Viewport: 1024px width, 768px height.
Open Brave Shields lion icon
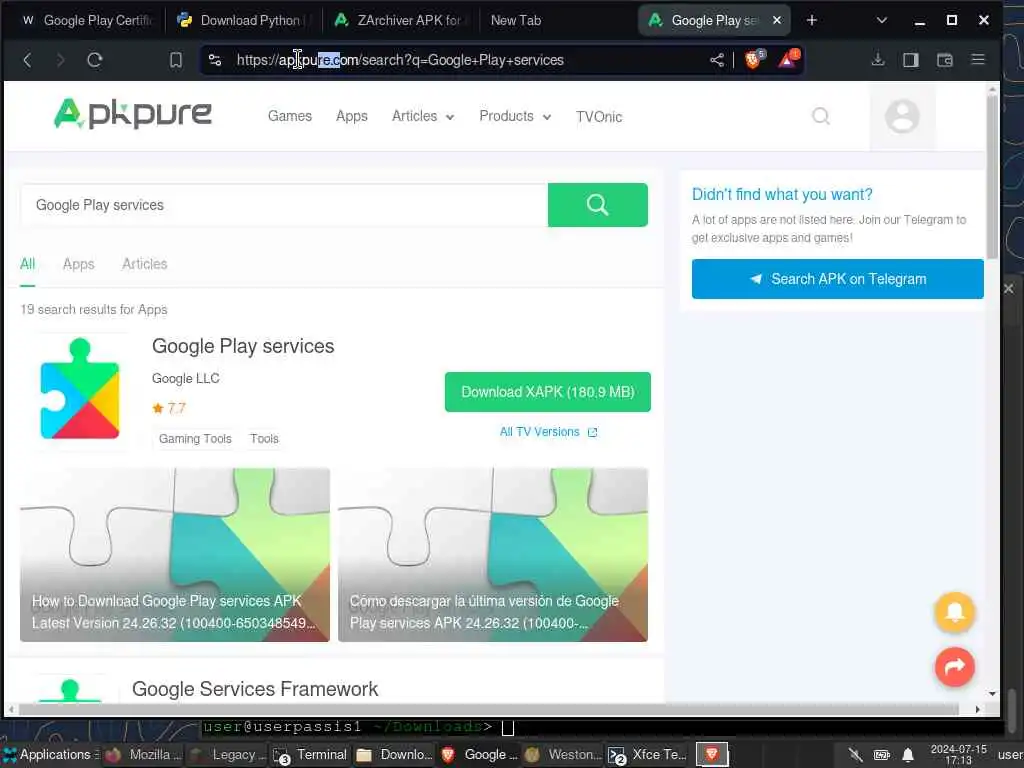(x=753, y=60)
